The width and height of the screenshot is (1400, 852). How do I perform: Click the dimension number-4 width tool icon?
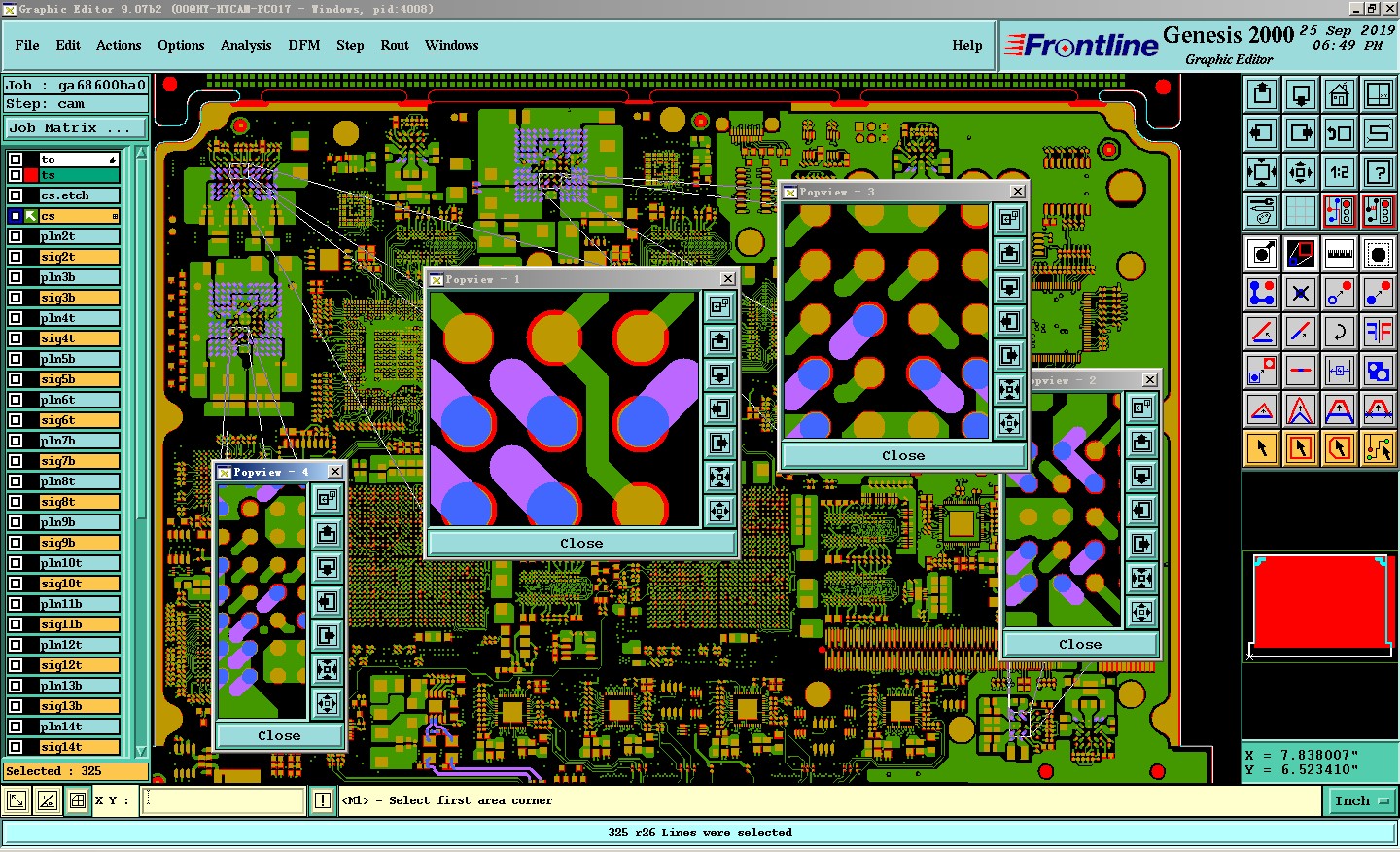(1340, 371)
